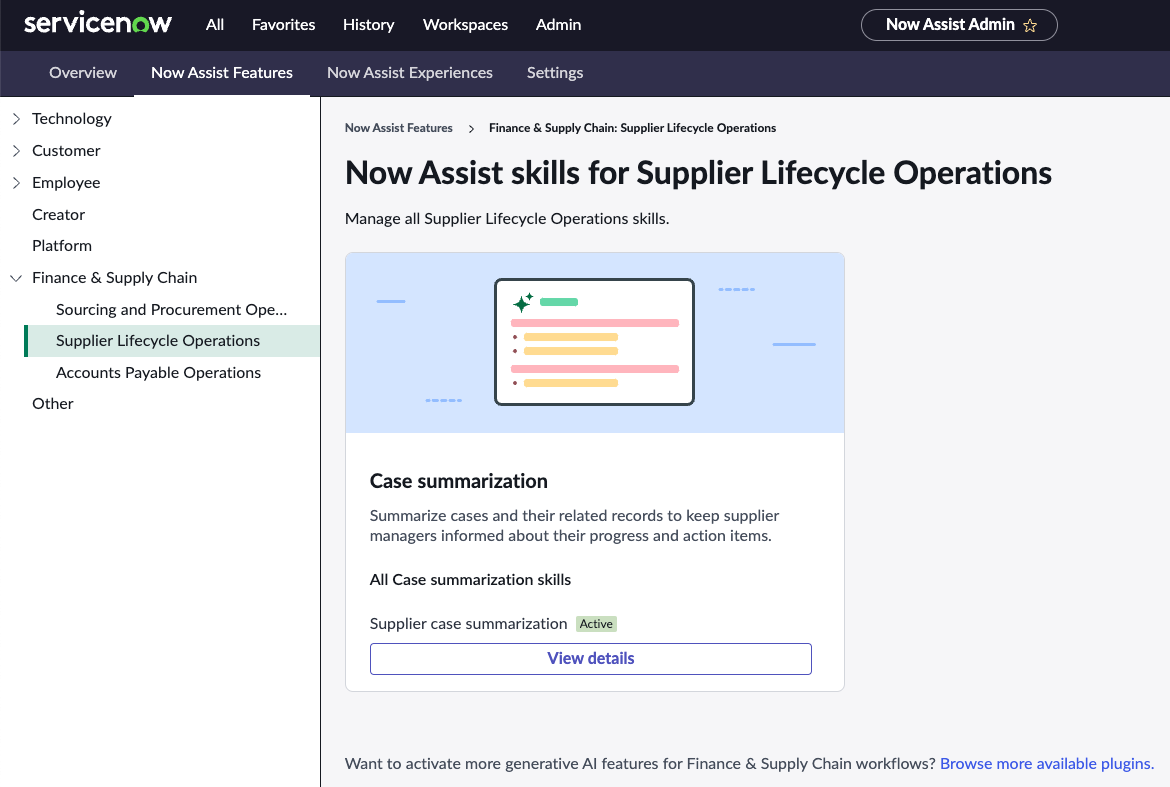Click the Supplier case summarization skill name
The height and width of the screenshot is (787, 1170).
click(468, 624)
